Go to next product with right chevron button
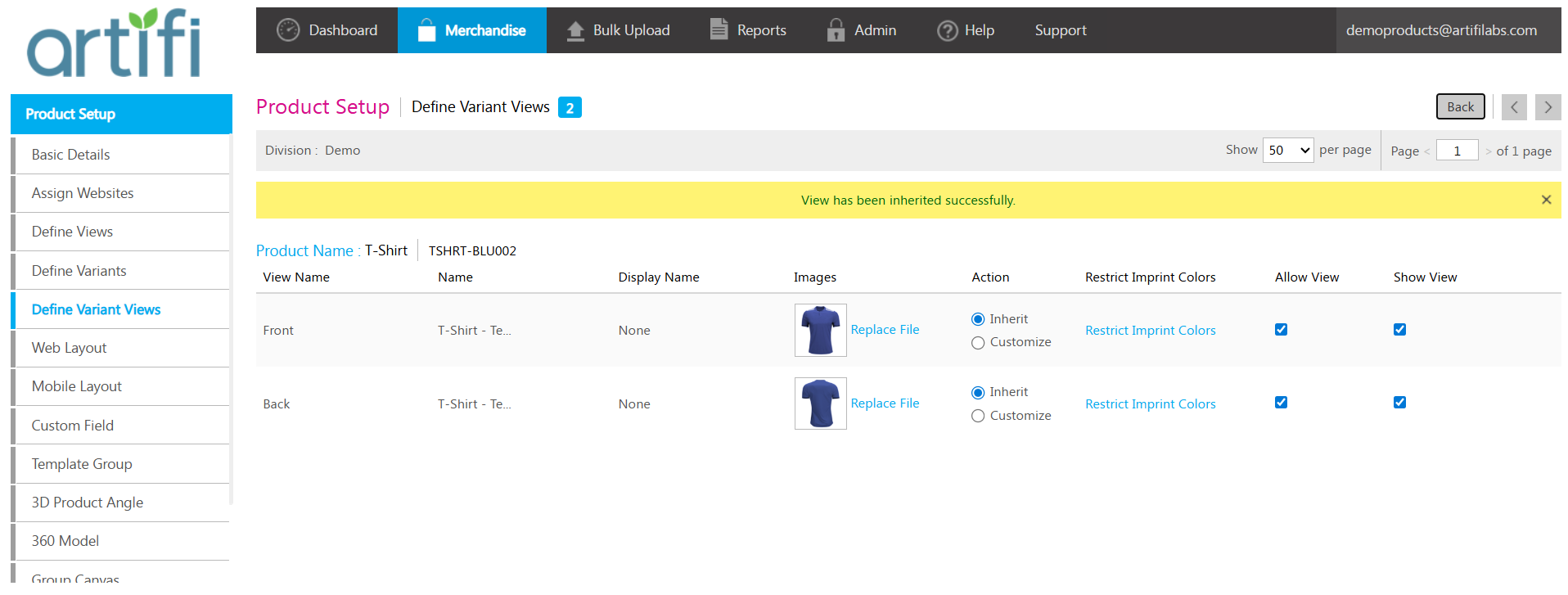This screenshot has width=1568, height=595. point(1548,107)
